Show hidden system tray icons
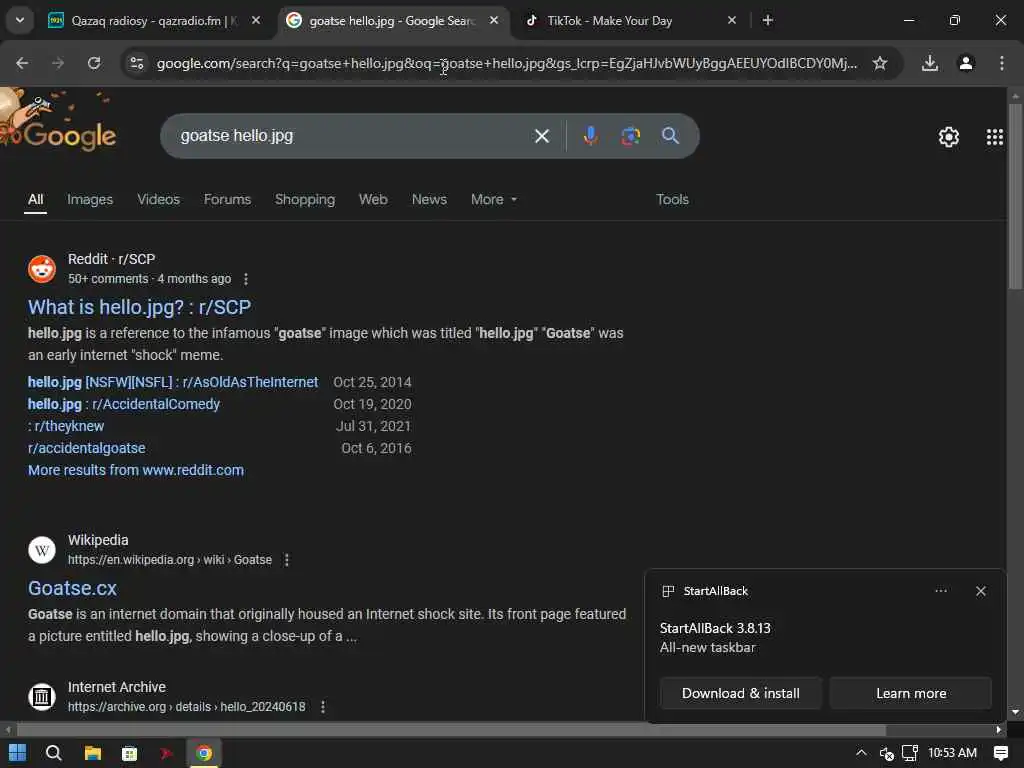 click(861, 753)
